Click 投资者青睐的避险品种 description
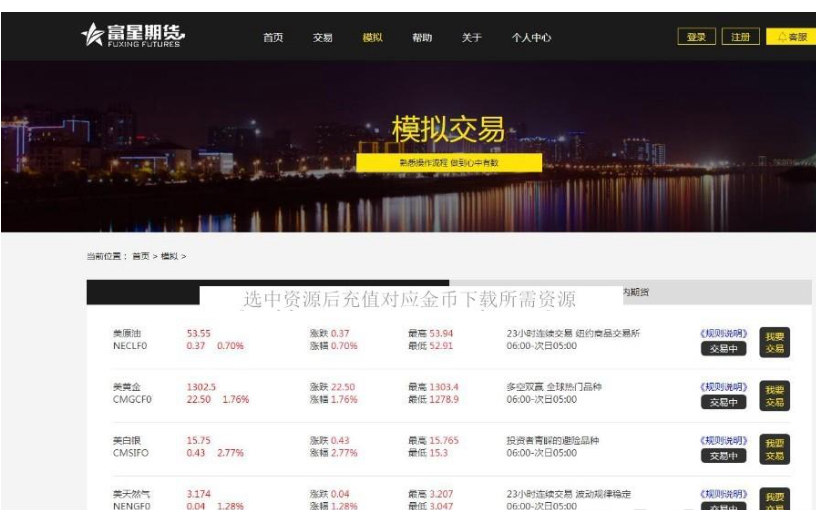 (x=553, y=440)
